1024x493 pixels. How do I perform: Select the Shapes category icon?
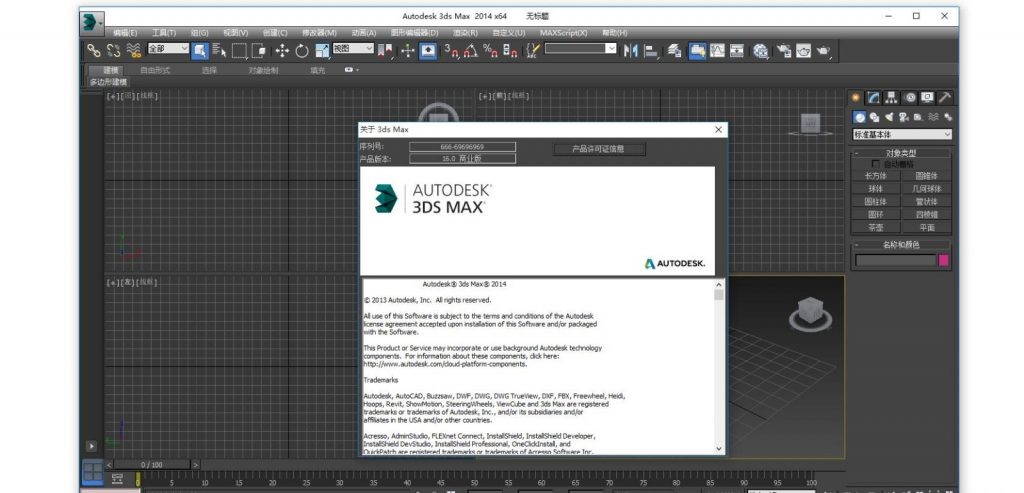(x=874, y=118)
